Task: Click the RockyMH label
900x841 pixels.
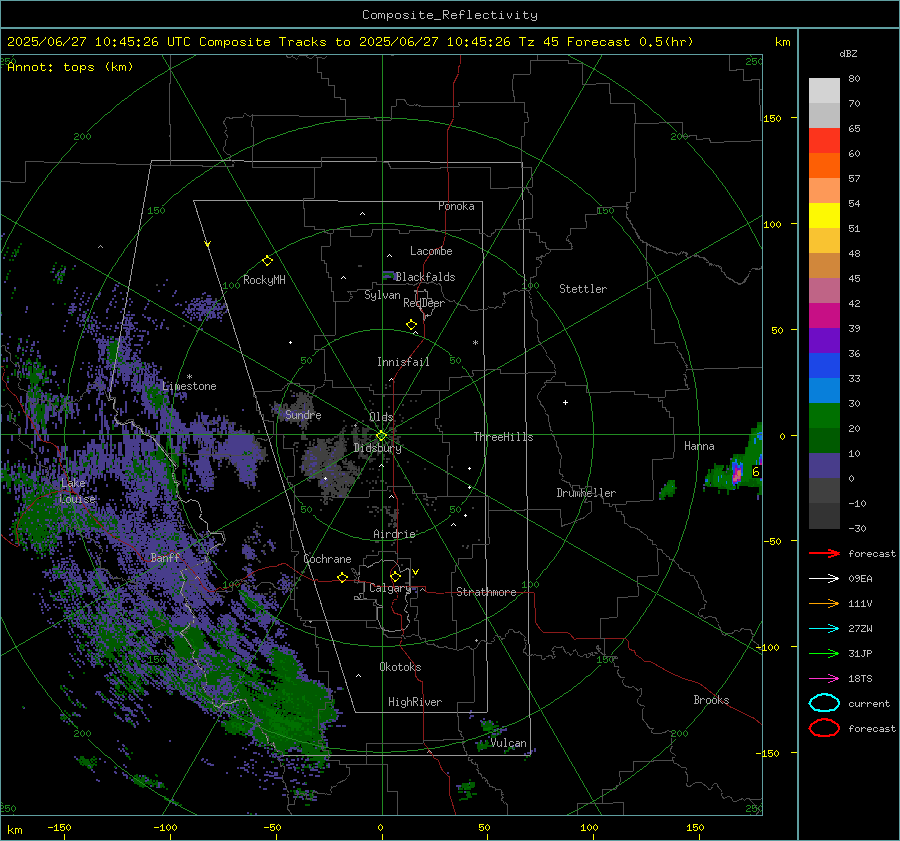Action: coord(264,280)
